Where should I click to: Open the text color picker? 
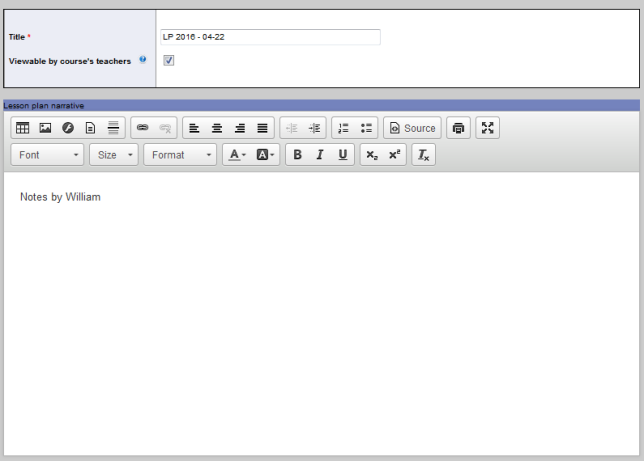tap(236, 155)
